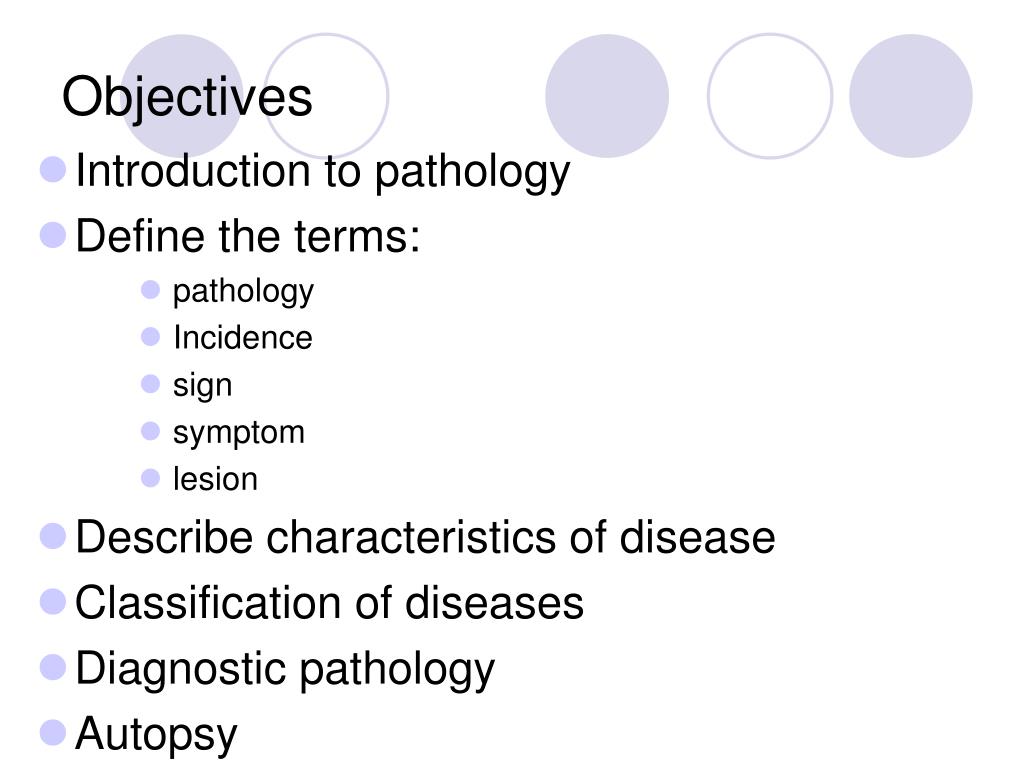Click the small bullet beside sign
Viewport: 1024px width, 768px height.
150,383
